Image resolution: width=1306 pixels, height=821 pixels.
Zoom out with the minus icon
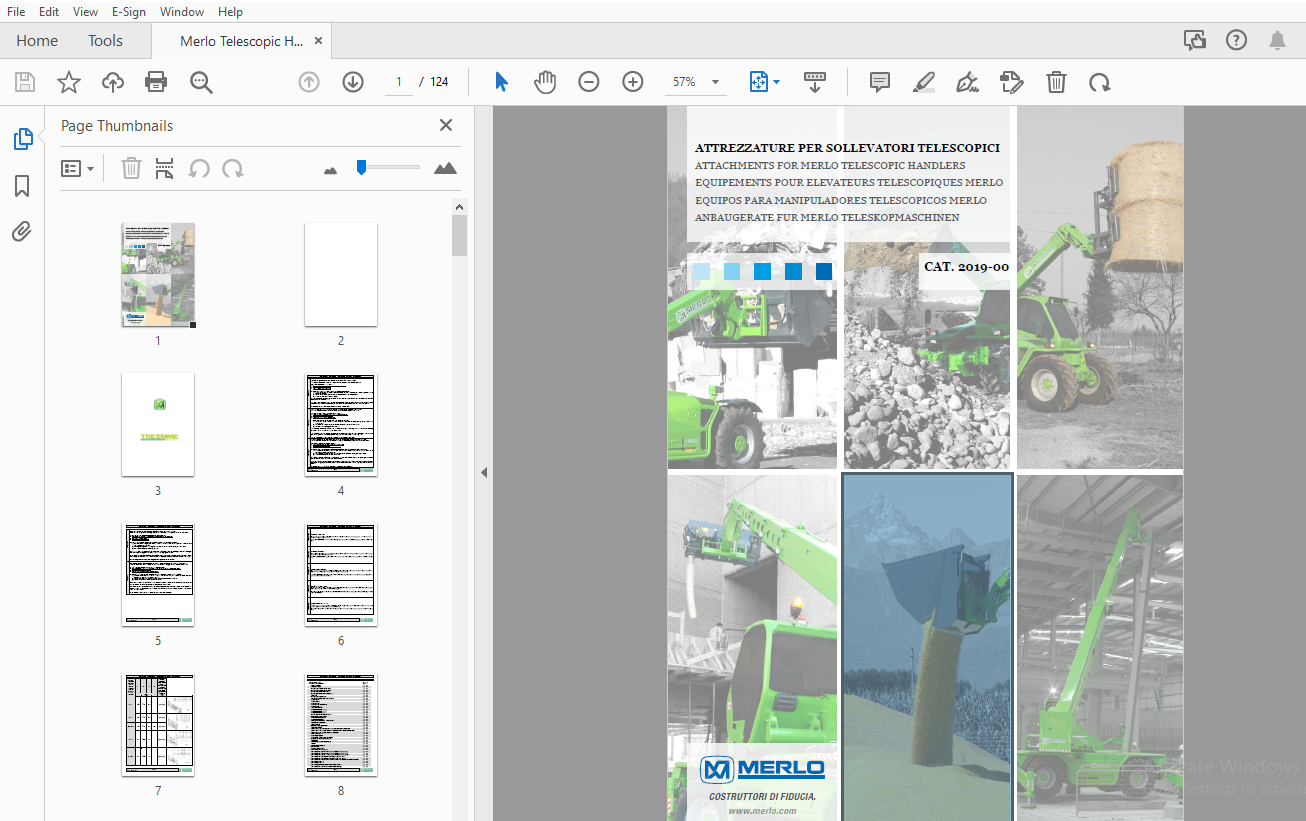[589, 82]
